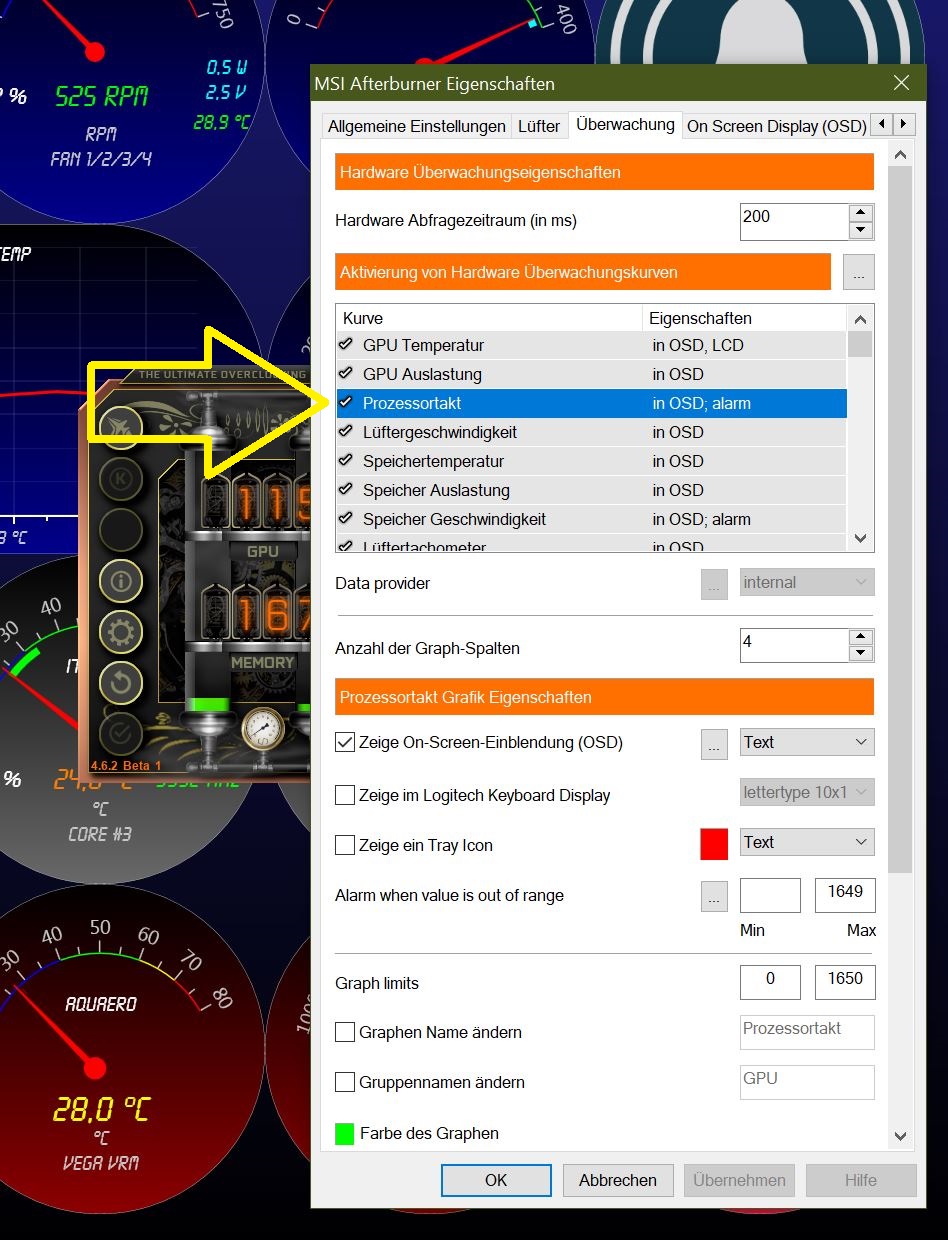The width and height of the screenshot is (948, 1240).
Task: Click the Graph limits lower field 0
Action: [770, 982]
